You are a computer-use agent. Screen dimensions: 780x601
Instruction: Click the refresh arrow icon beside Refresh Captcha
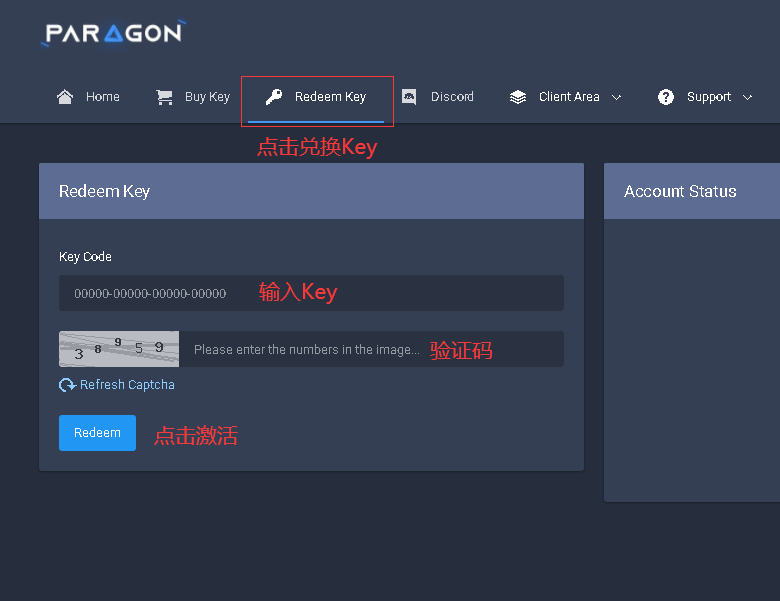tap(67, 385)
